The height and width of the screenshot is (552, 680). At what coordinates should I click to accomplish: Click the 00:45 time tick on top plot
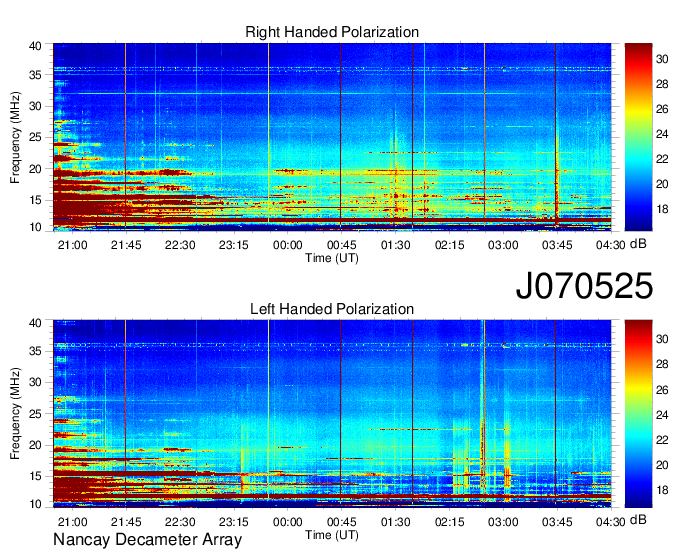coord(342,245)
